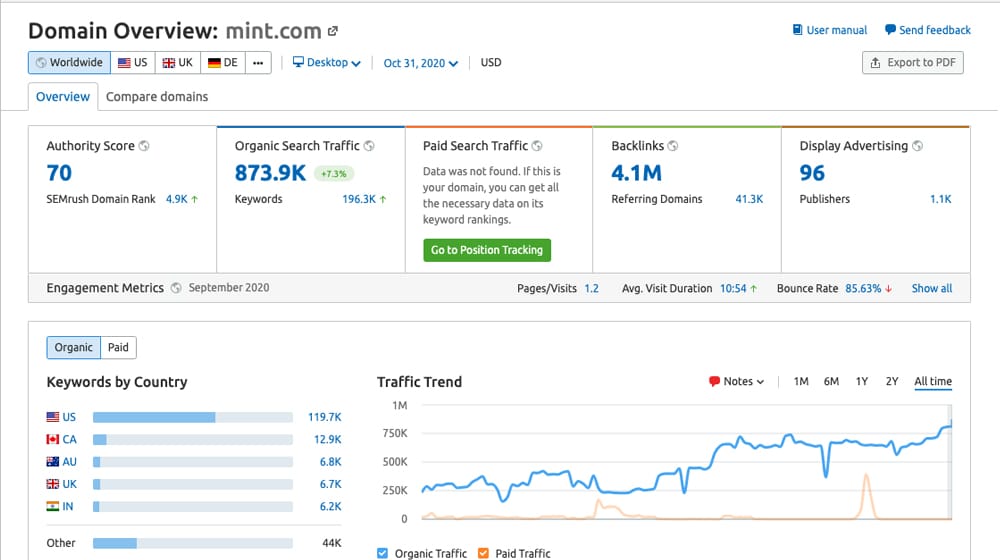Click the US keywords progress bar
This screenshot has height=560, width=1000.
(x=192, y=417)
